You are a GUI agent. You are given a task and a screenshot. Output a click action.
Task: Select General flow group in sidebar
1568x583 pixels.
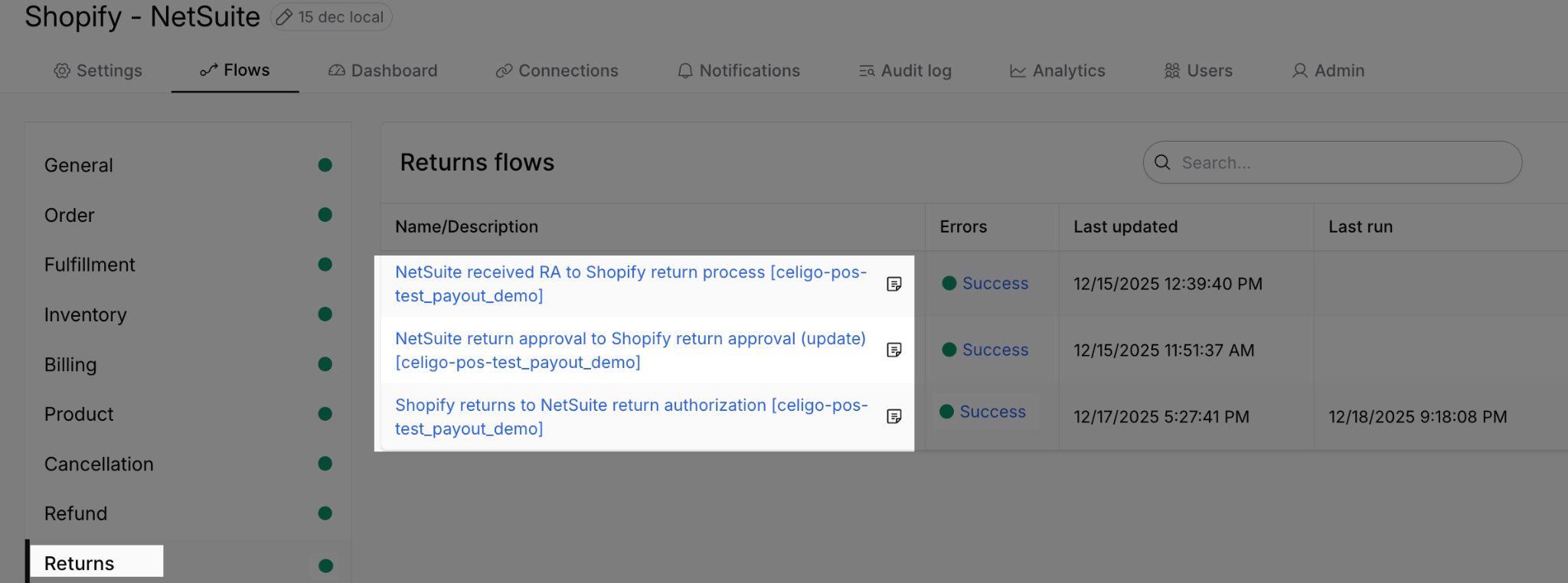[188, 165]
